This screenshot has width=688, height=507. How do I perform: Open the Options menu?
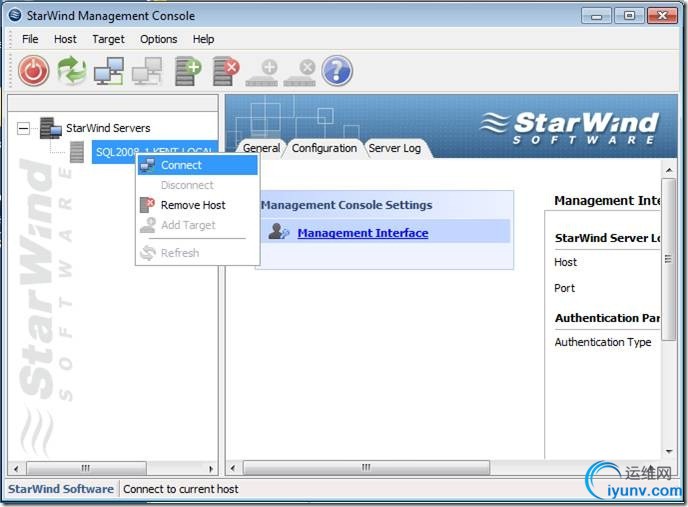click(158, 39)
